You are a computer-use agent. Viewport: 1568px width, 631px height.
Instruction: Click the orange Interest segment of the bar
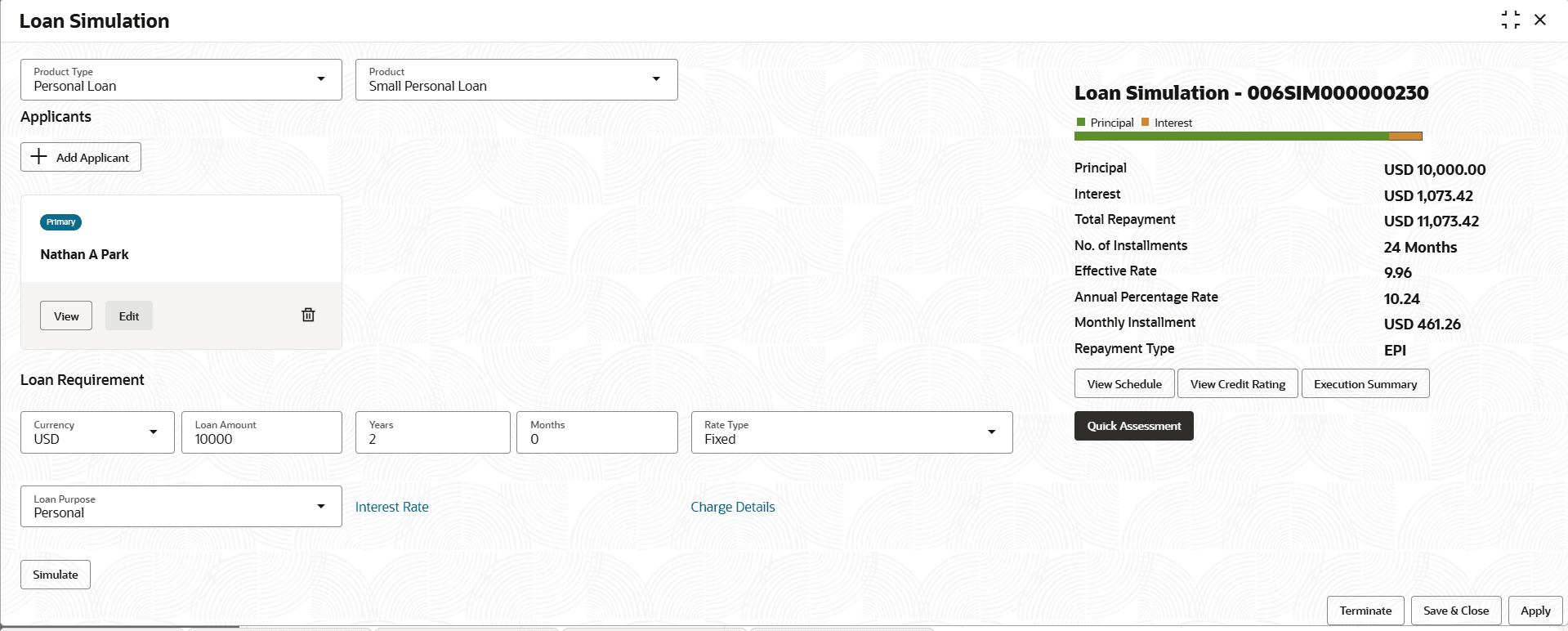(x=1405, y=136)
